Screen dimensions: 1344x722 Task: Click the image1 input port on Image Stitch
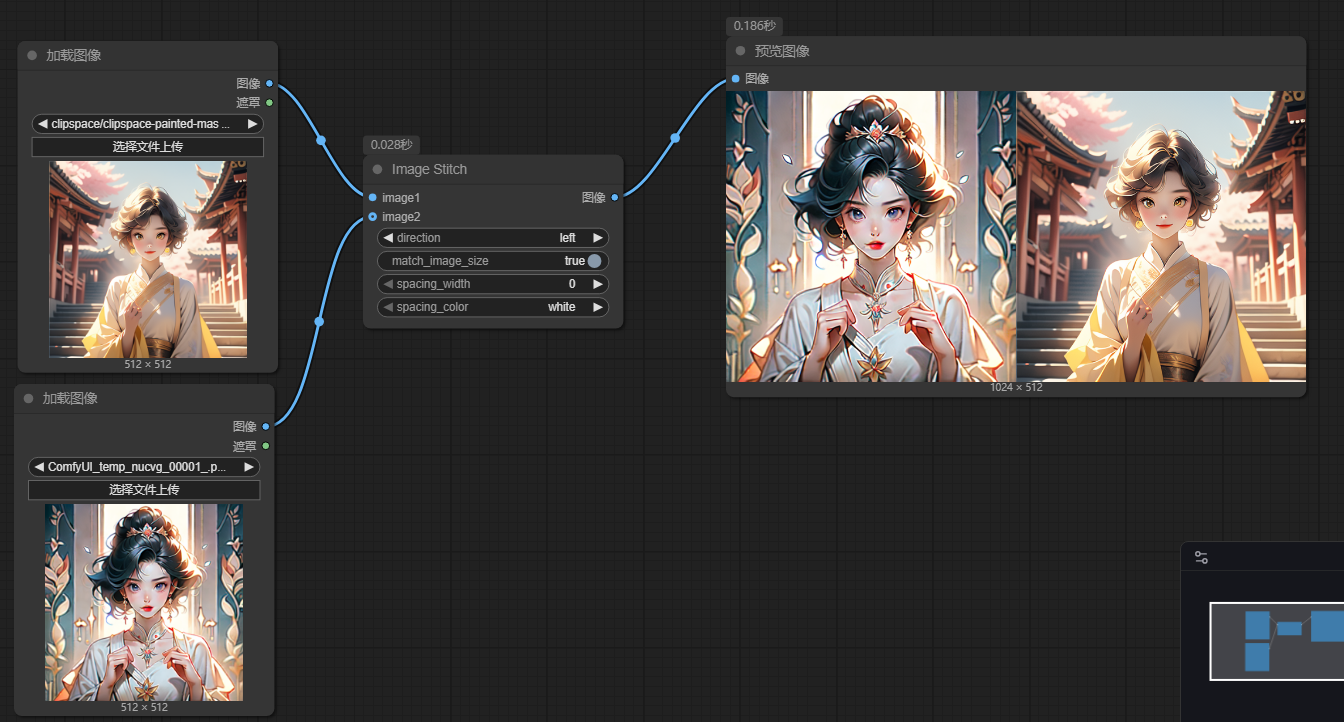(373, 198)
